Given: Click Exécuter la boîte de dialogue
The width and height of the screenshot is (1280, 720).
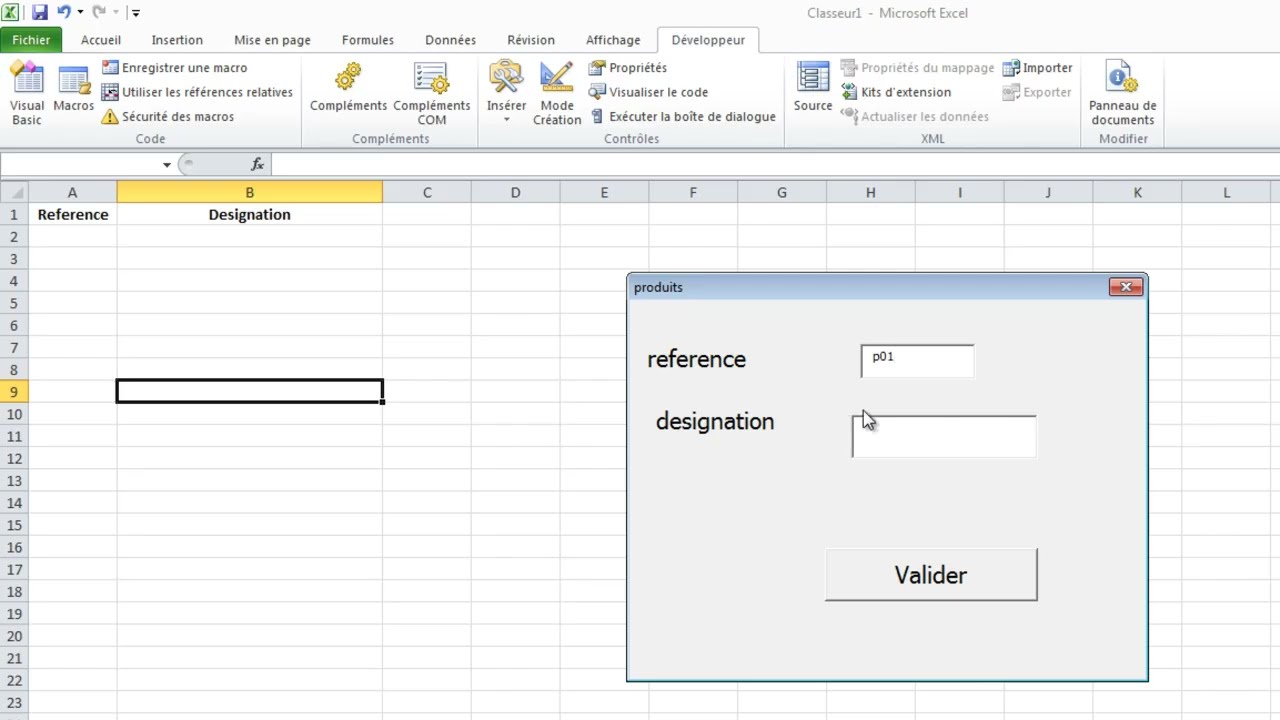Looking at the screenshot, I should (x=682, y=116).
